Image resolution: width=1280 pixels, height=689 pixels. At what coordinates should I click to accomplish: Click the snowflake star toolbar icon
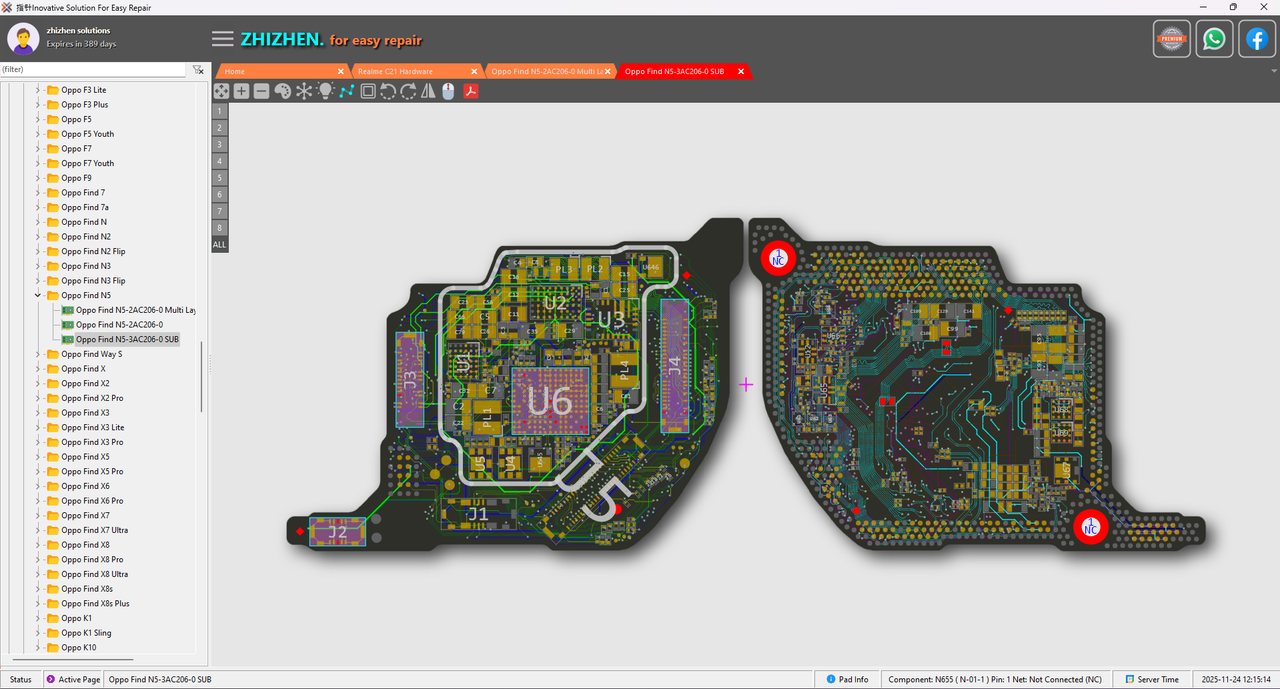click(x=304, y=91)
